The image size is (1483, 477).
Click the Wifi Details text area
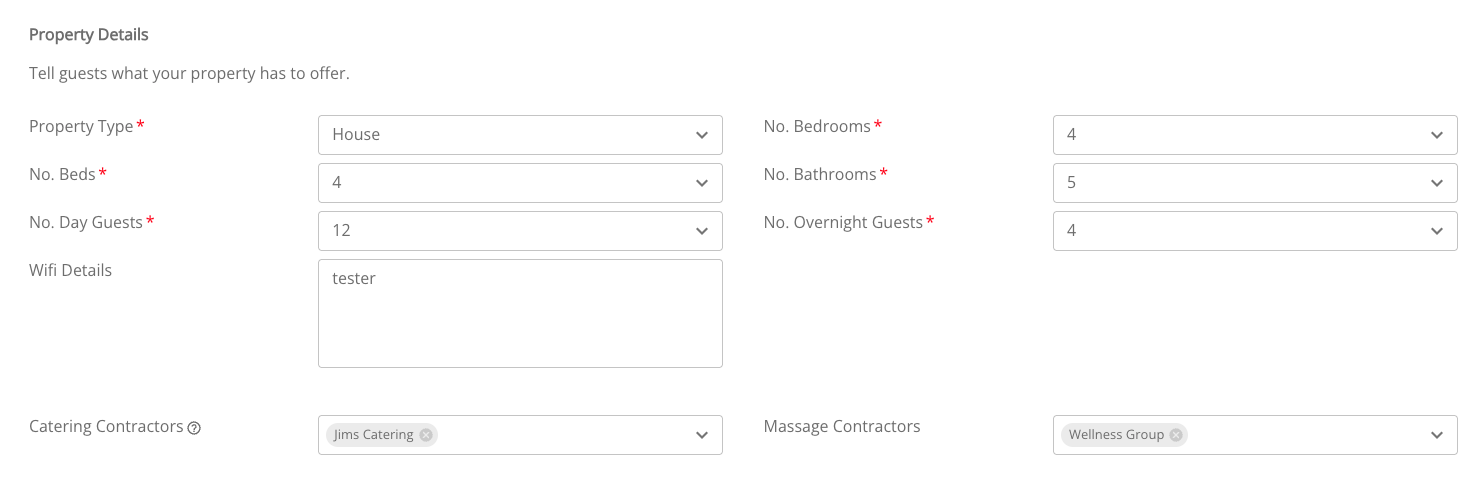(520, 313)
